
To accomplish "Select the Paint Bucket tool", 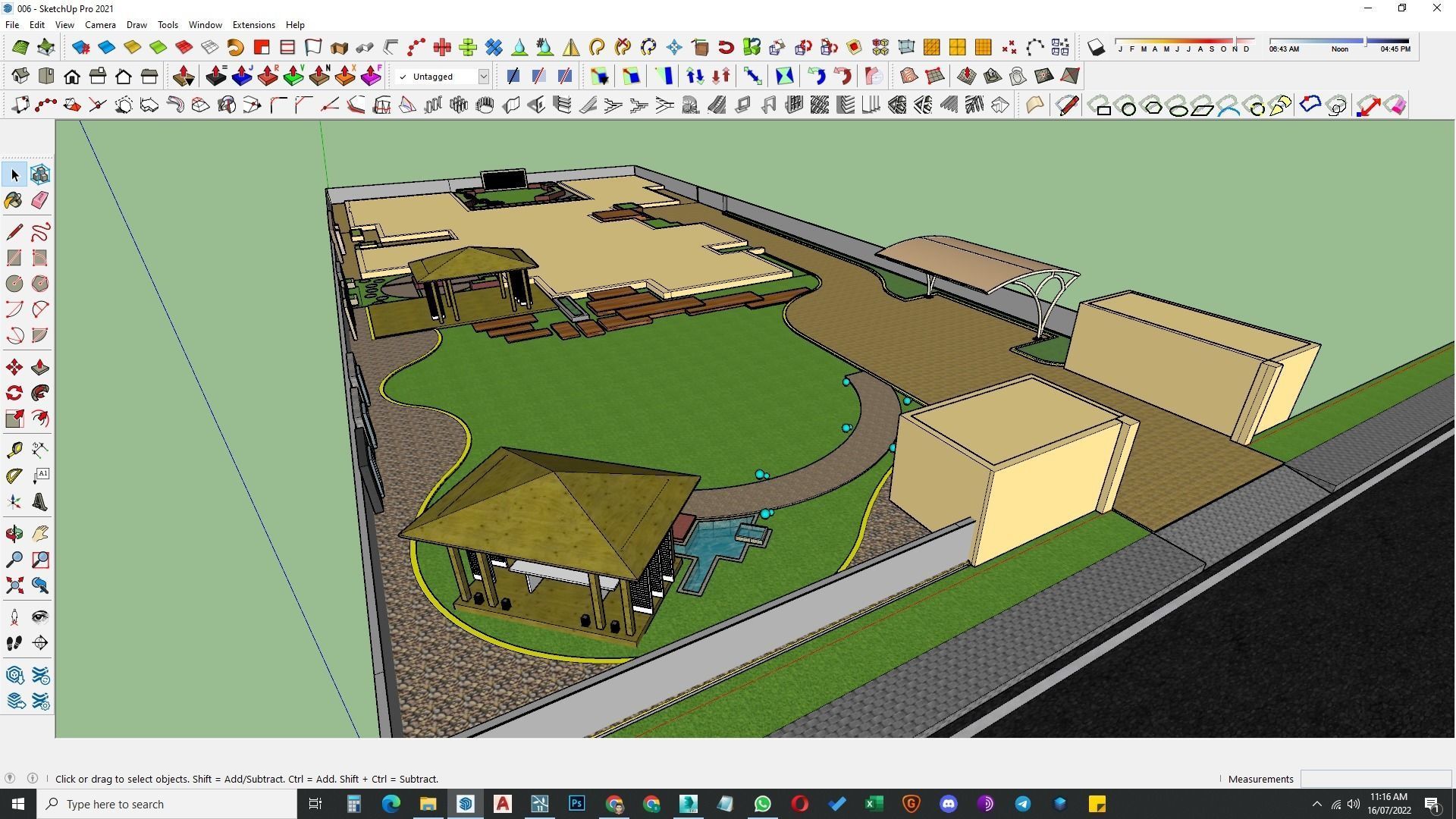I will [14, 200].
